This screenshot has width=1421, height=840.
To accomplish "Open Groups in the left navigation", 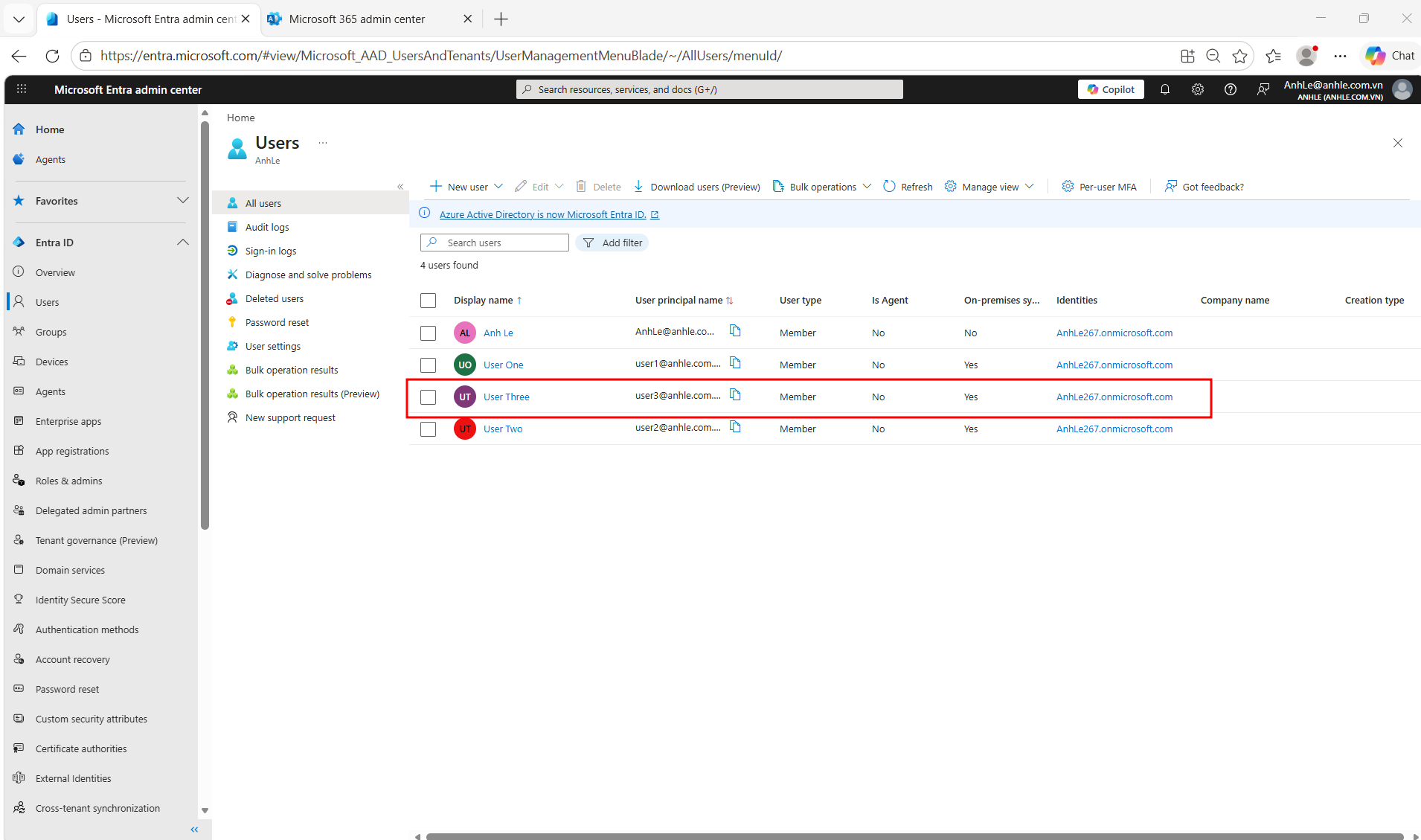I will pyautogui.click(x=51, y=332).
